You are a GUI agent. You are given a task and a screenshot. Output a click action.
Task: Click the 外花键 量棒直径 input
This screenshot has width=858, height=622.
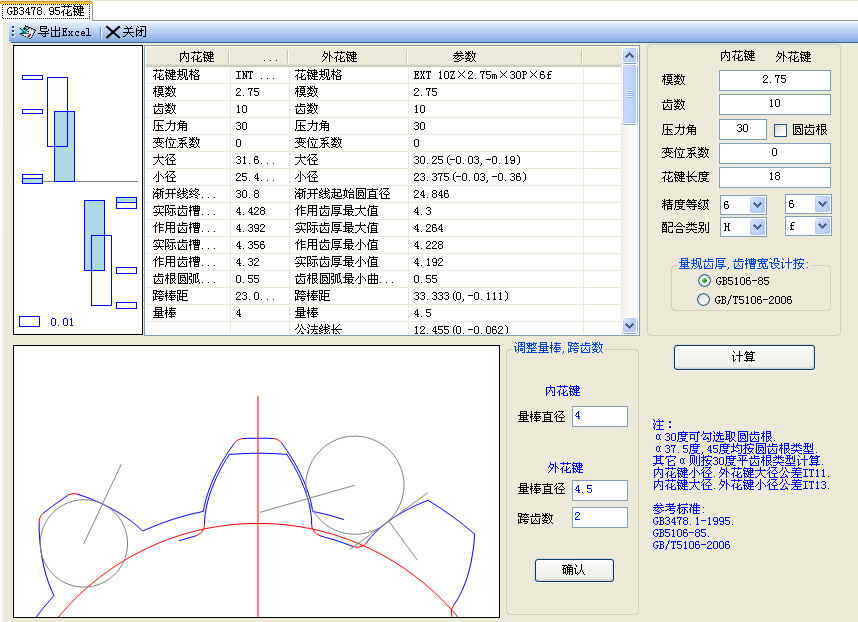(x=600, y=490)
